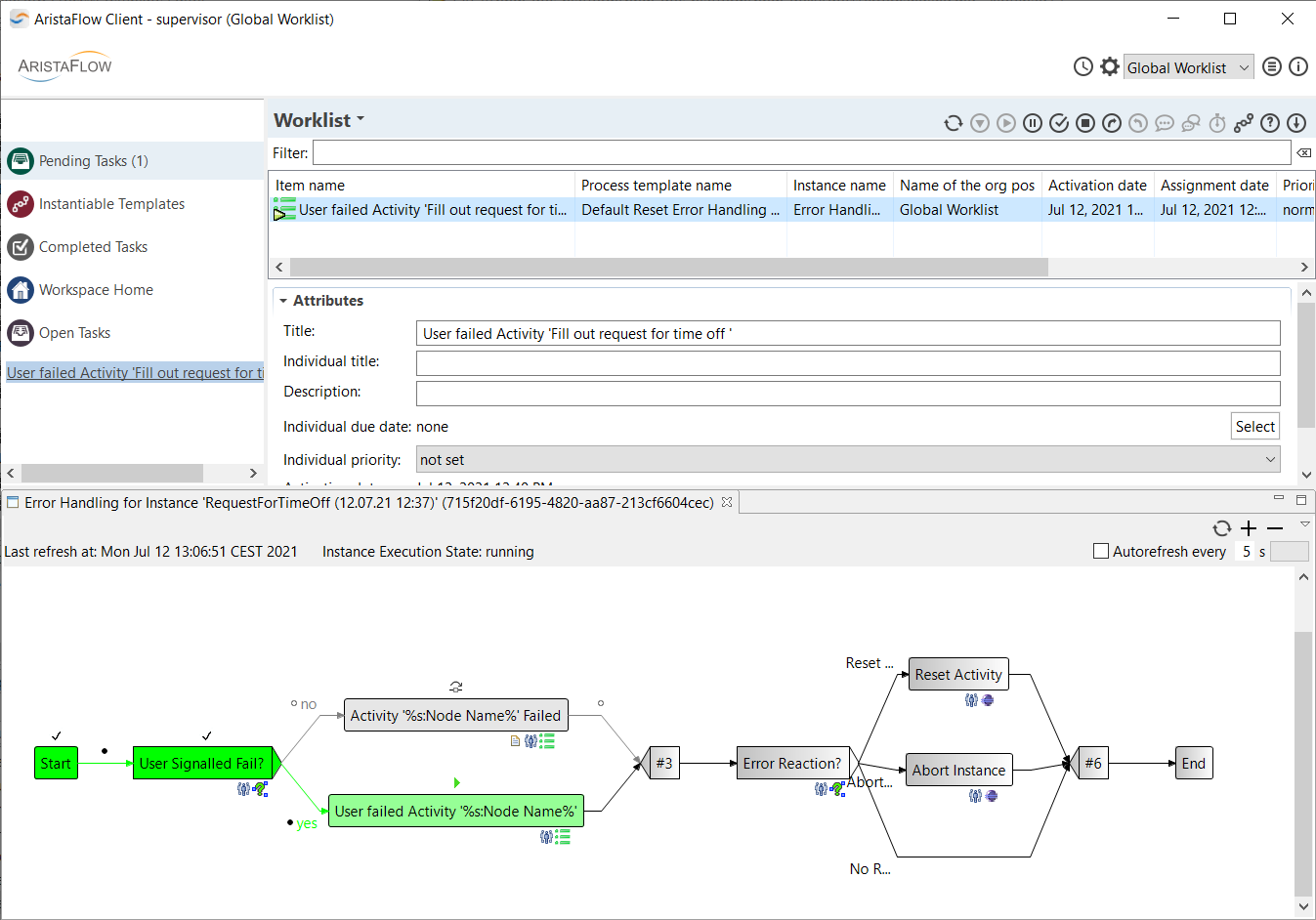Viewport: 1316px width, 920px height.
Task: Sort by Activation date column header
Action: coord(1098,185)
